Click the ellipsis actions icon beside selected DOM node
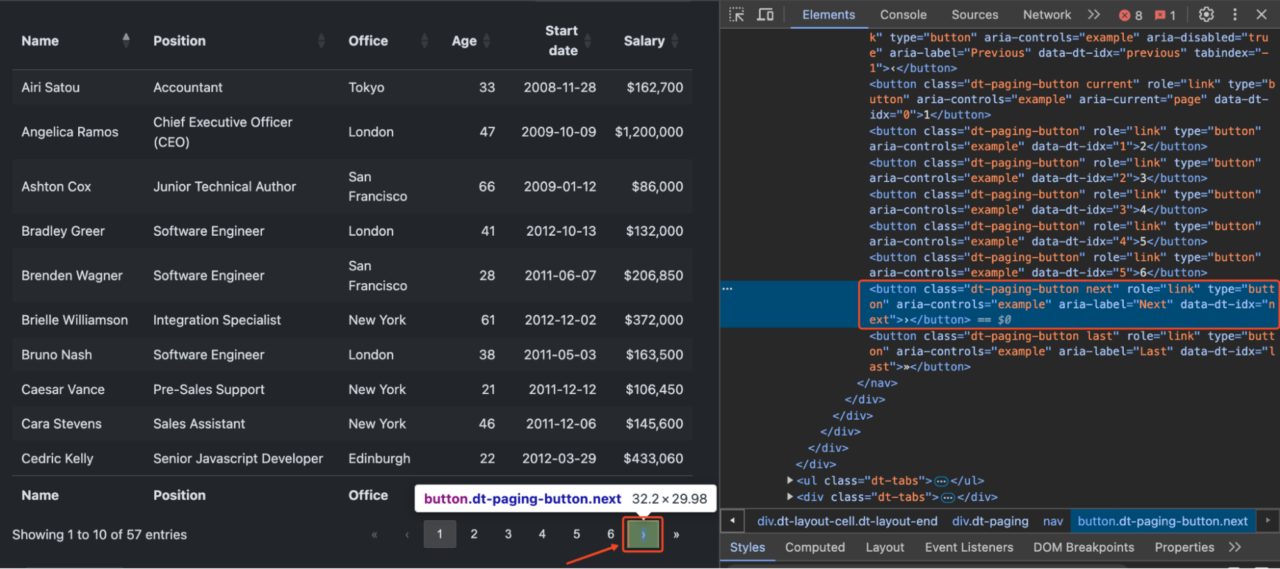This screenshot has width=1280, height=569. click(x=728, y=288)
